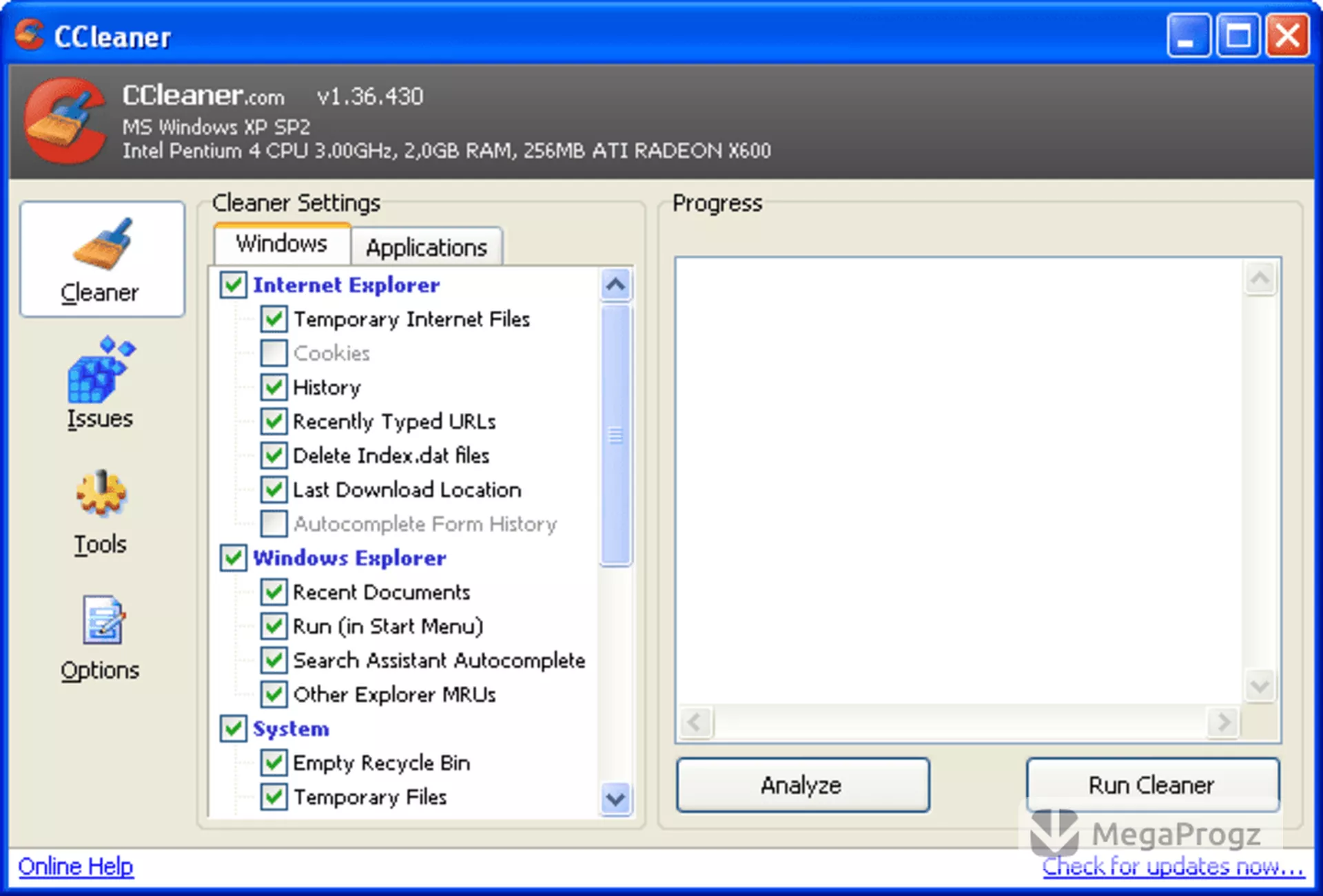Uncheck Delete Index.dat files
This screenshot has height=896, width=1323.
274,455
